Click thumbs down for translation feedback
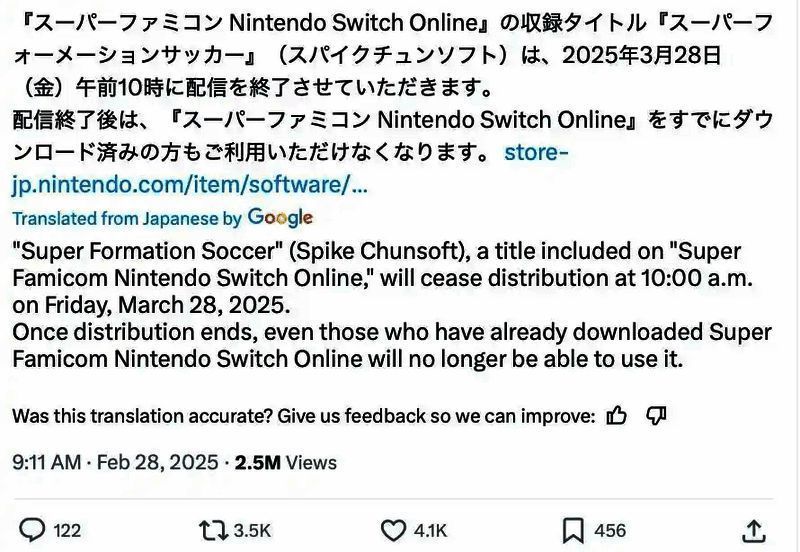 pyautogui.click(x=656, y=416)
